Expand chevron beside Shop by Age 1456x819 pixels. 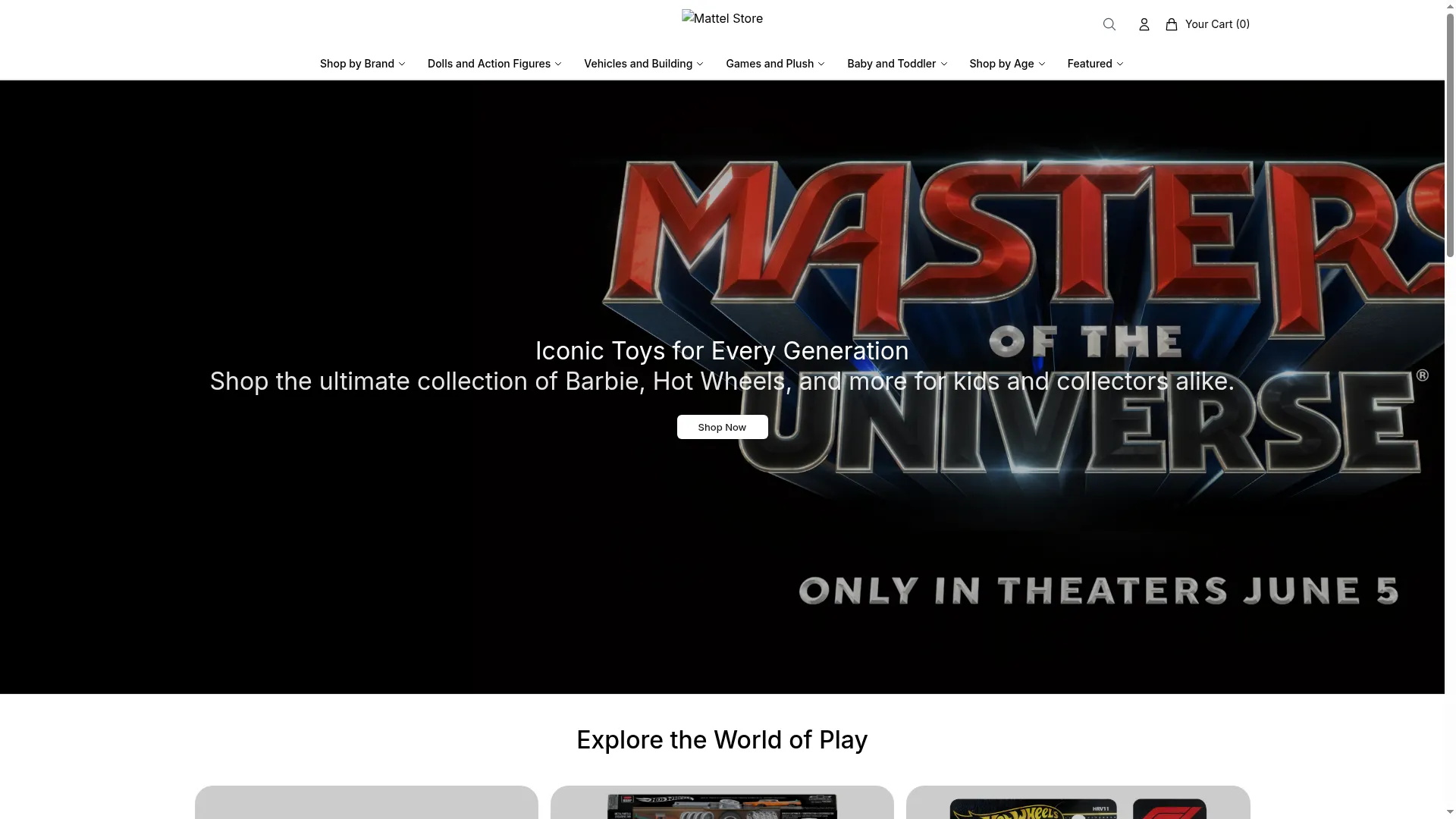(x=1042, y=64)
